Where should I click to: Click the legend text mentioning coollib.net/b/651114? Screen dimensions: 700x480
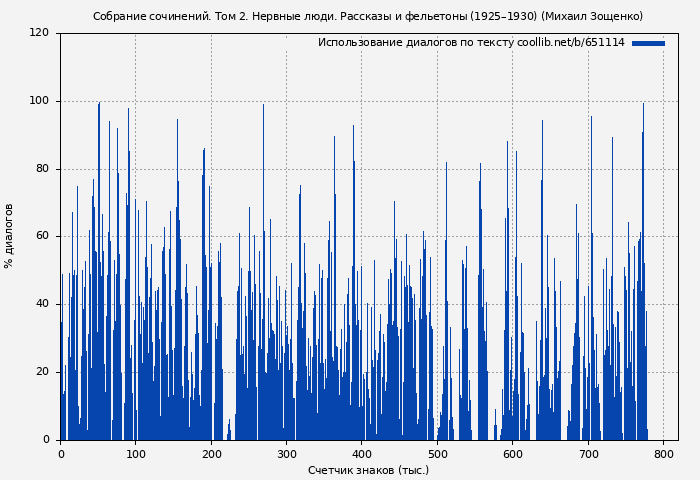pos(470,43)
